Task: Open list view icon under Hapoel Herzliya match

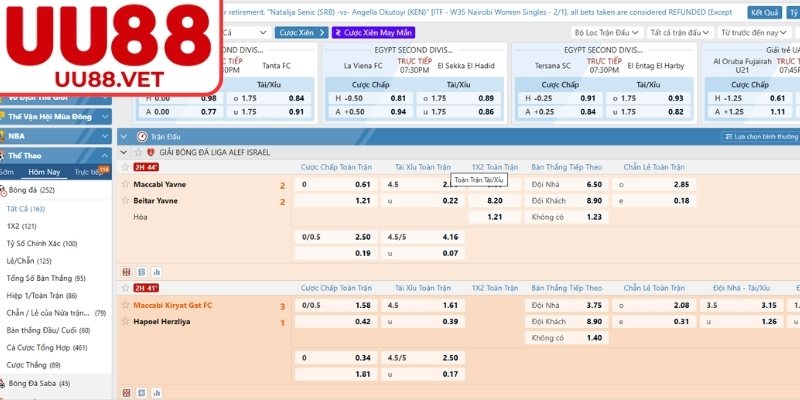Action: (142, 393)
